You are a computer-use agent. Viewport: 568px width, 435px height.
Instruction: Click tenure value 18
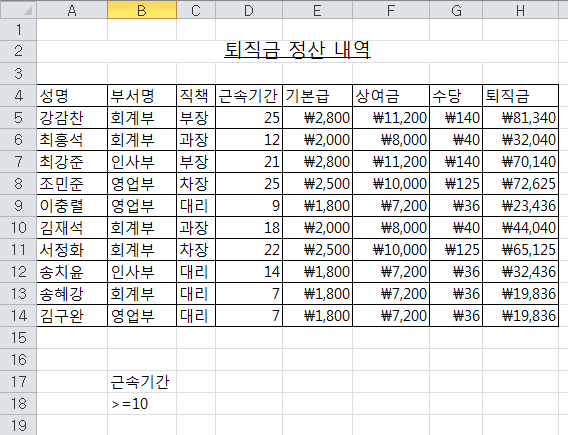pos(249,228)
